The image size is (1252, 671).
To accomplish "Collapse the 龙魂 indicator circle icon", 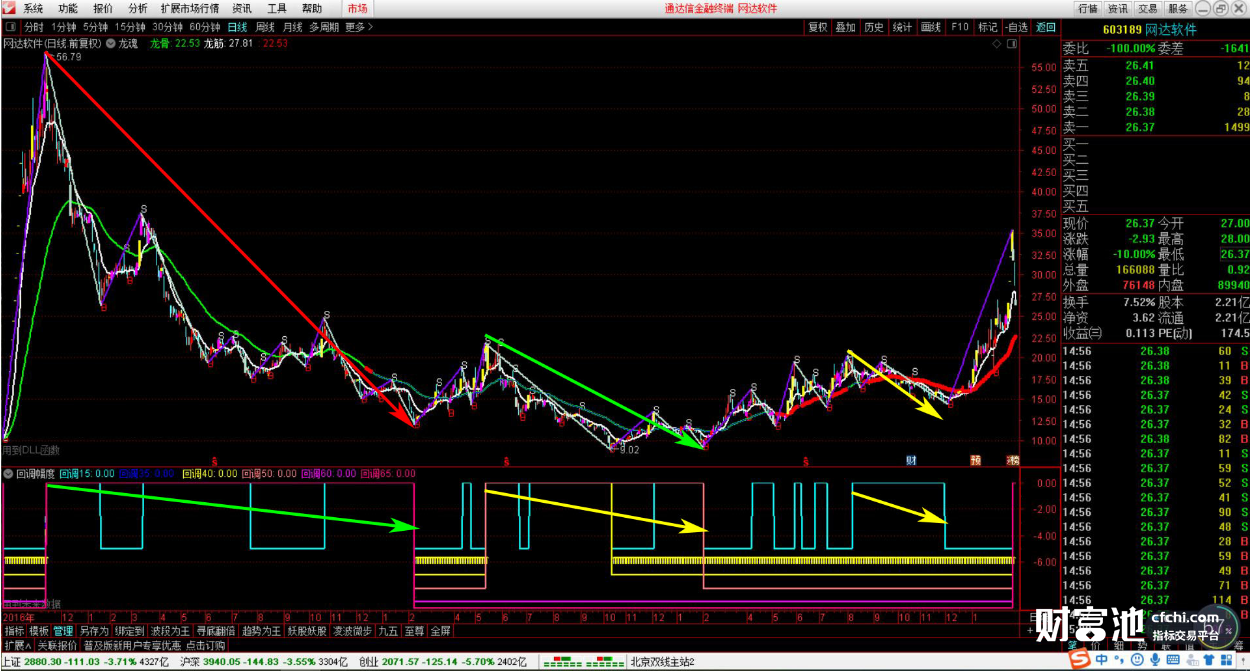I will [x=110, y=43].
